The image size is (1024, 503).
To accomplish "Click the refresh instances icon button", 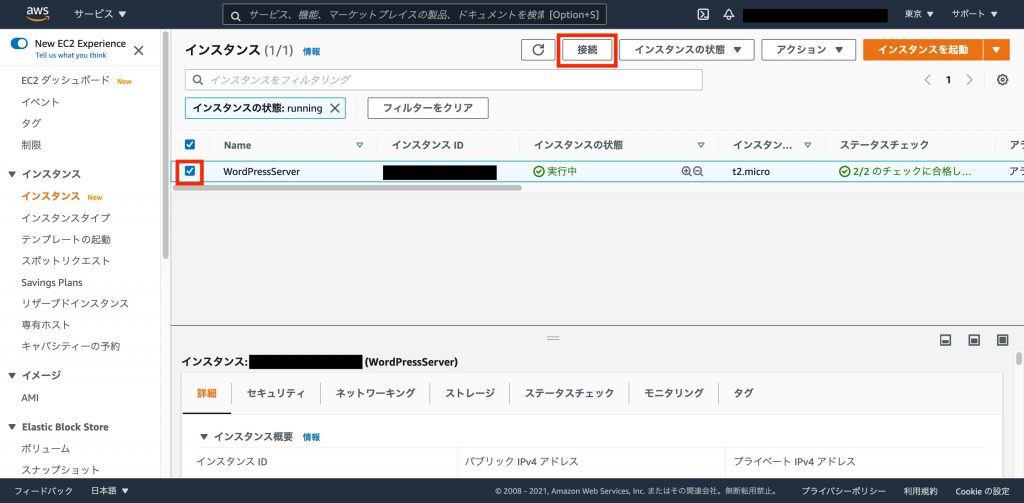I will [x=538, y=50].
